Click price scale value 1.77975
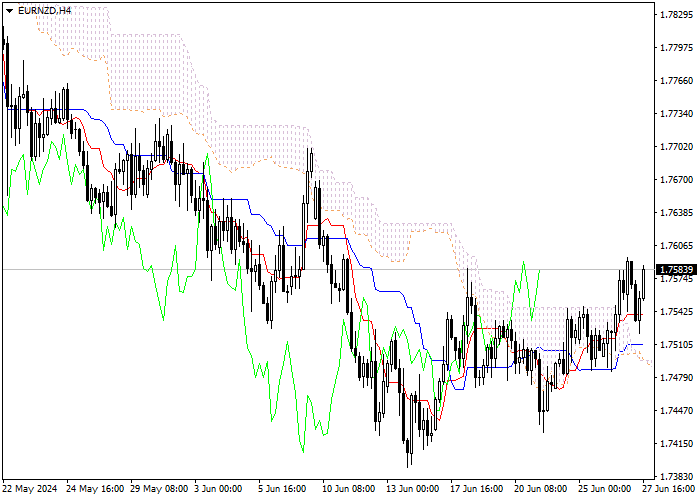Viewport: 700px width, 500px height. pyautogui.click(x=677, y=48)
